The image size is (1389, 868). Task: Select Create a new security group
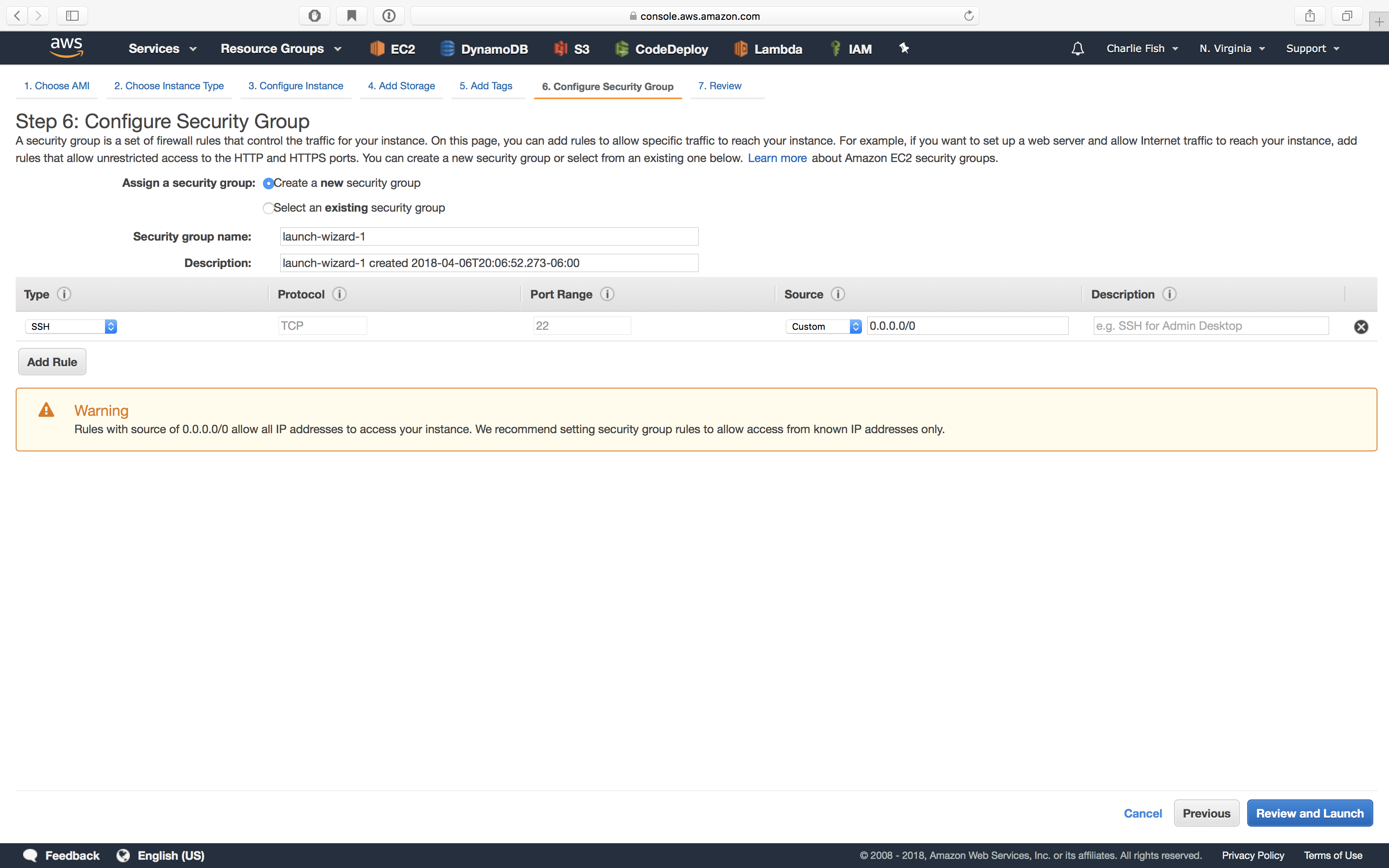click(268, 184)
